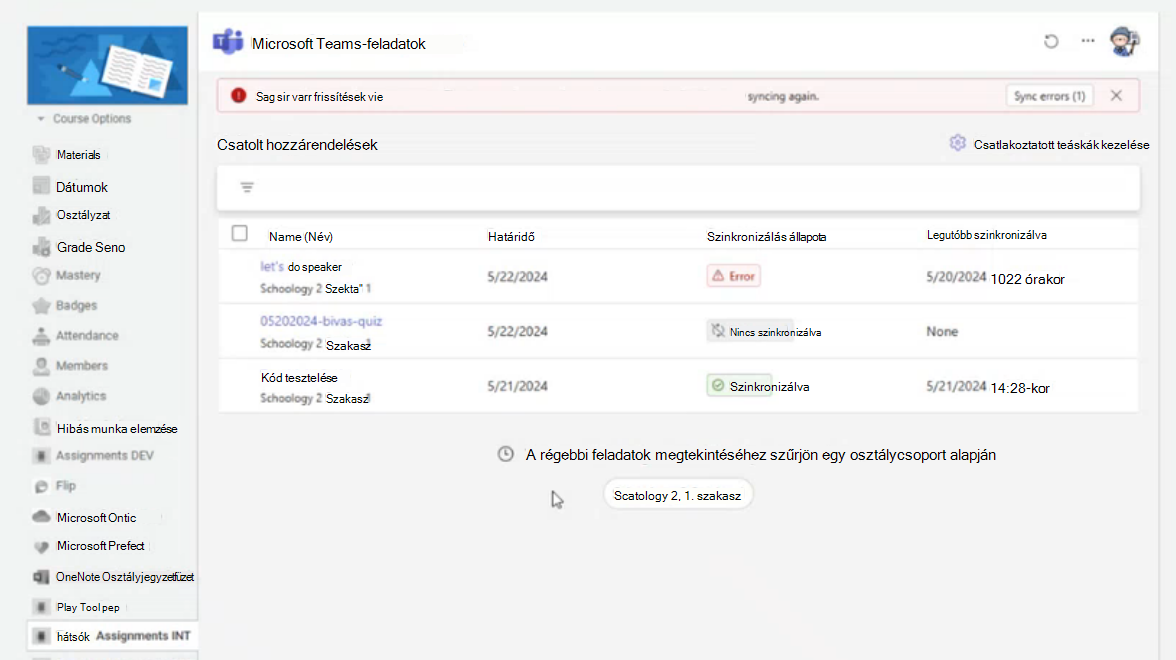
Task: Click the gear icon for connected teams
Action: 957,143
